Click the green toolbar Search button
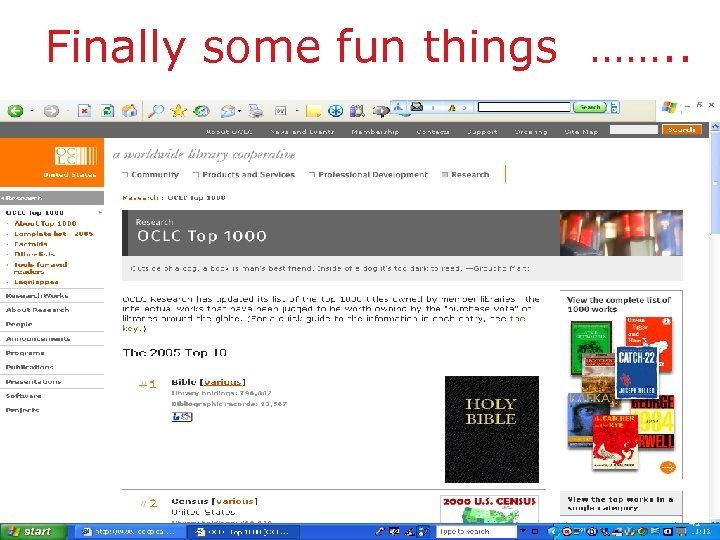The height and width of the screenshot is (540, 720). (590, 107)
